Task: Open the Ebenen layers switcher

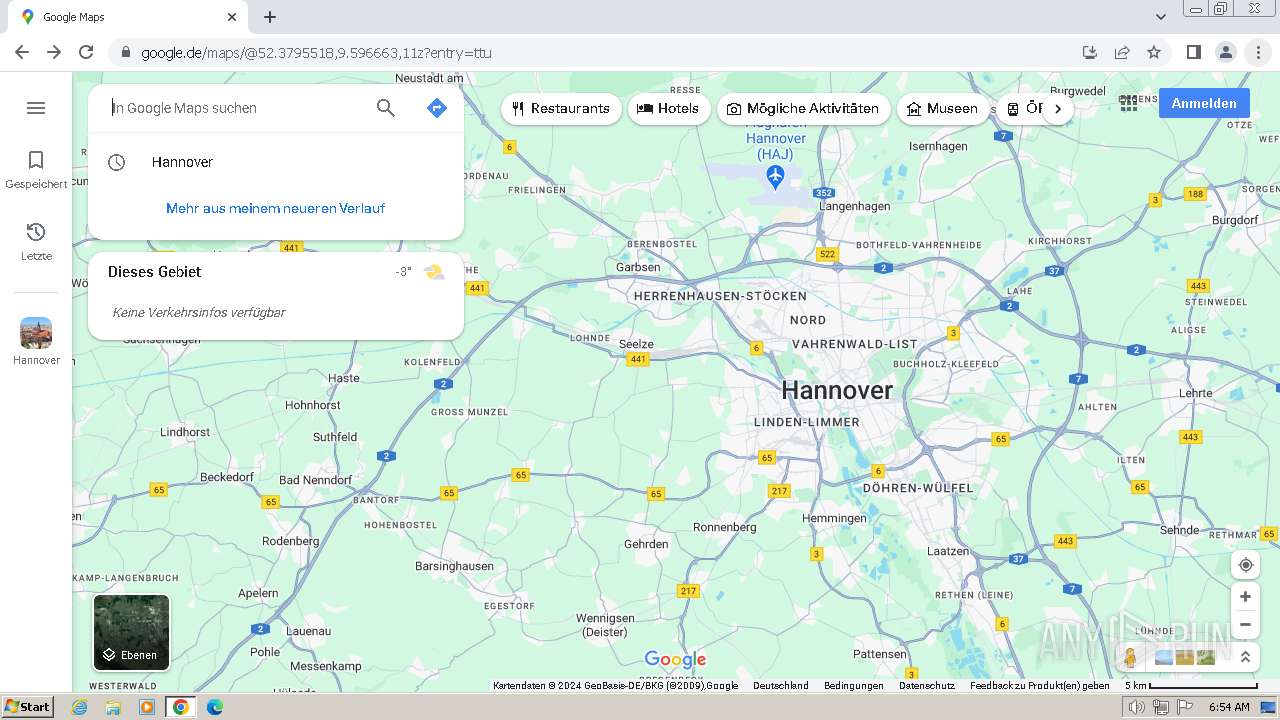Action: pos(132,632)
